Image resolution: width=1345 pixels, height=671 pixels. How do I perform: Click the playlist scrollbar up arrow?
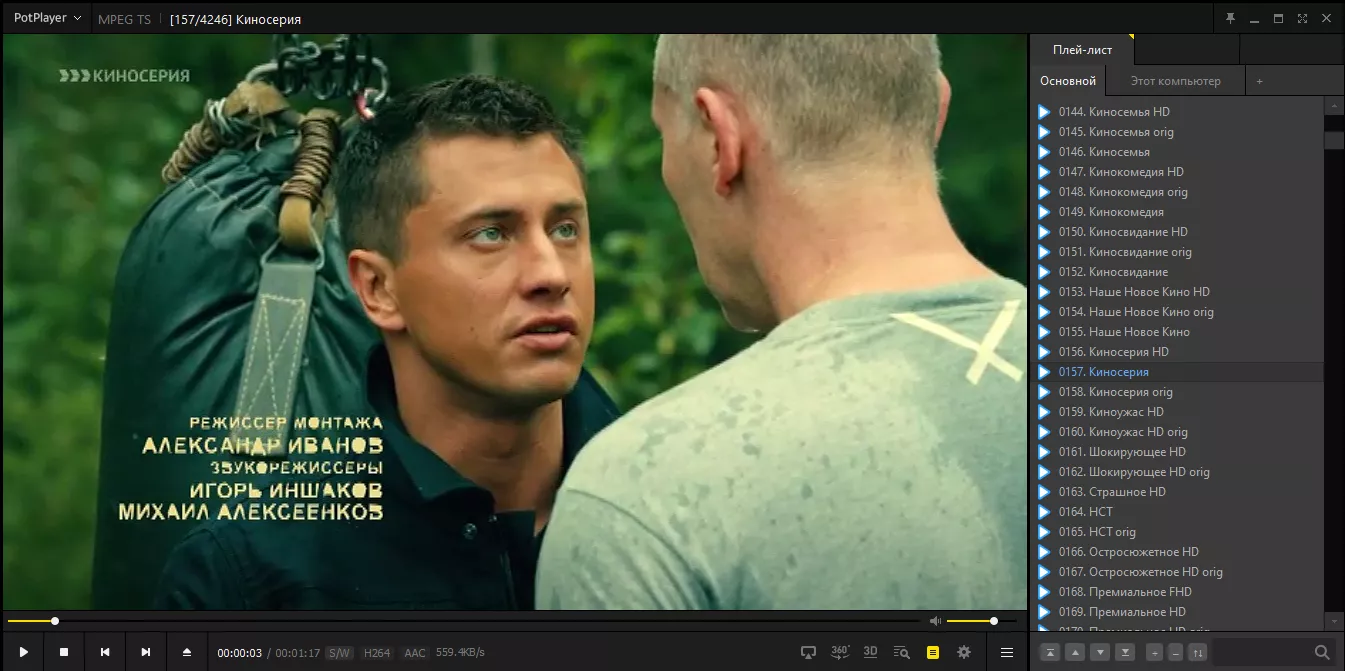(x=1334, y=105)
